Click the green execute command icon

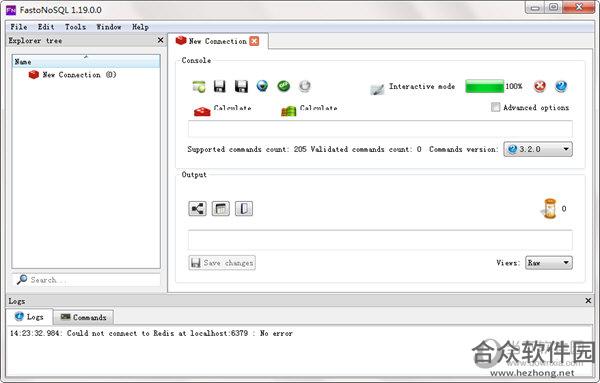coord(284,86)
